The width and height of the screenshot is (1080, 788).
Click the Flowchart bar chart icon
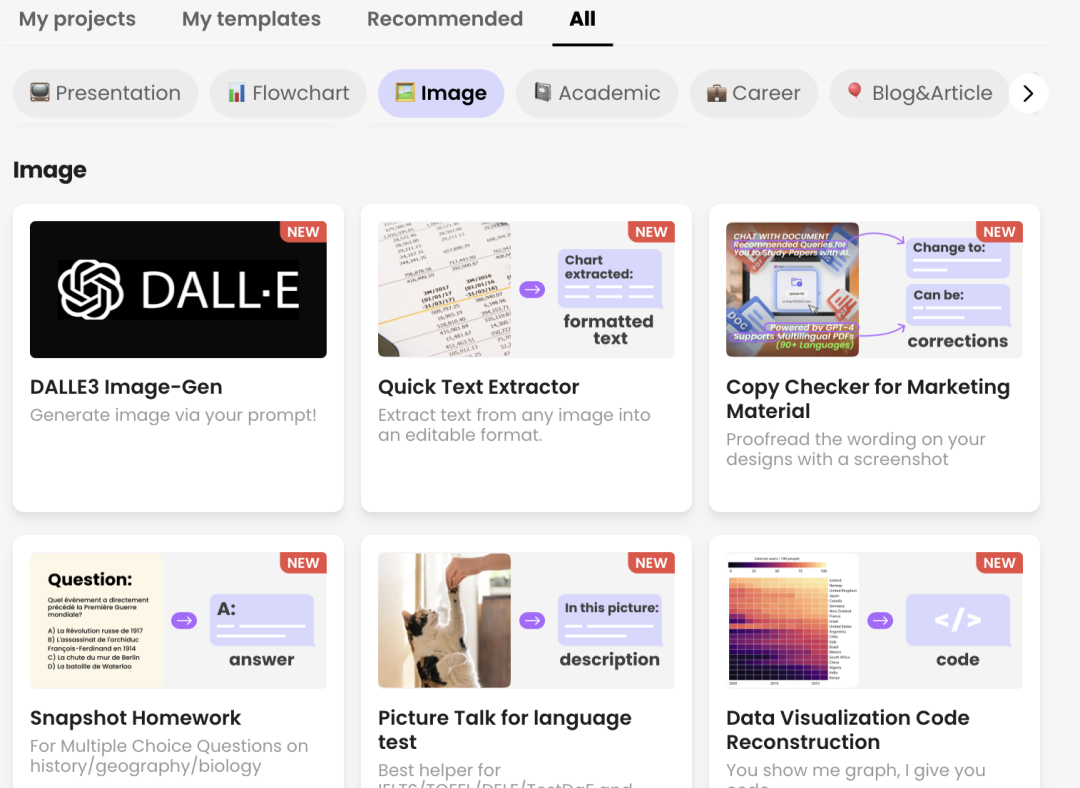pos(236,92)
